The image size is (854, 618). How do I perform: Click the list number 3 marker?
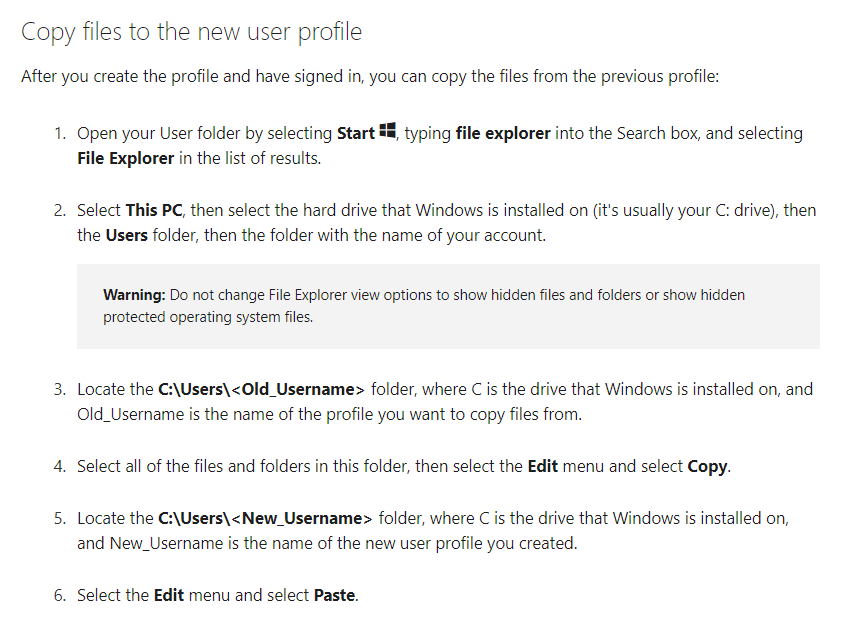pyautogui.click(x=60, y=389)
